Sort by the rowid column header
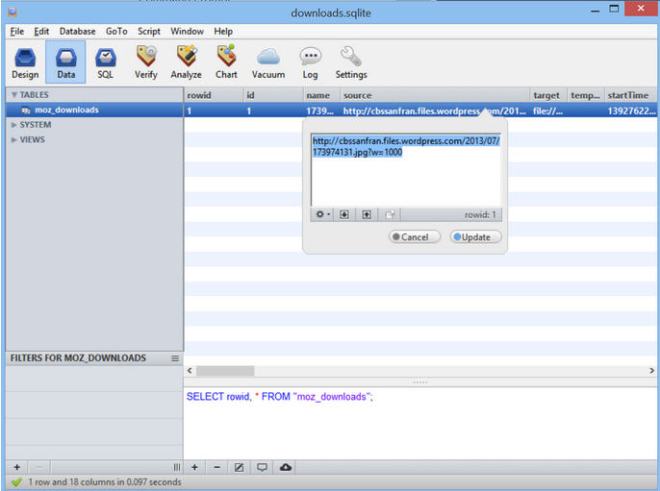660x491 pixels. (213, 95)
